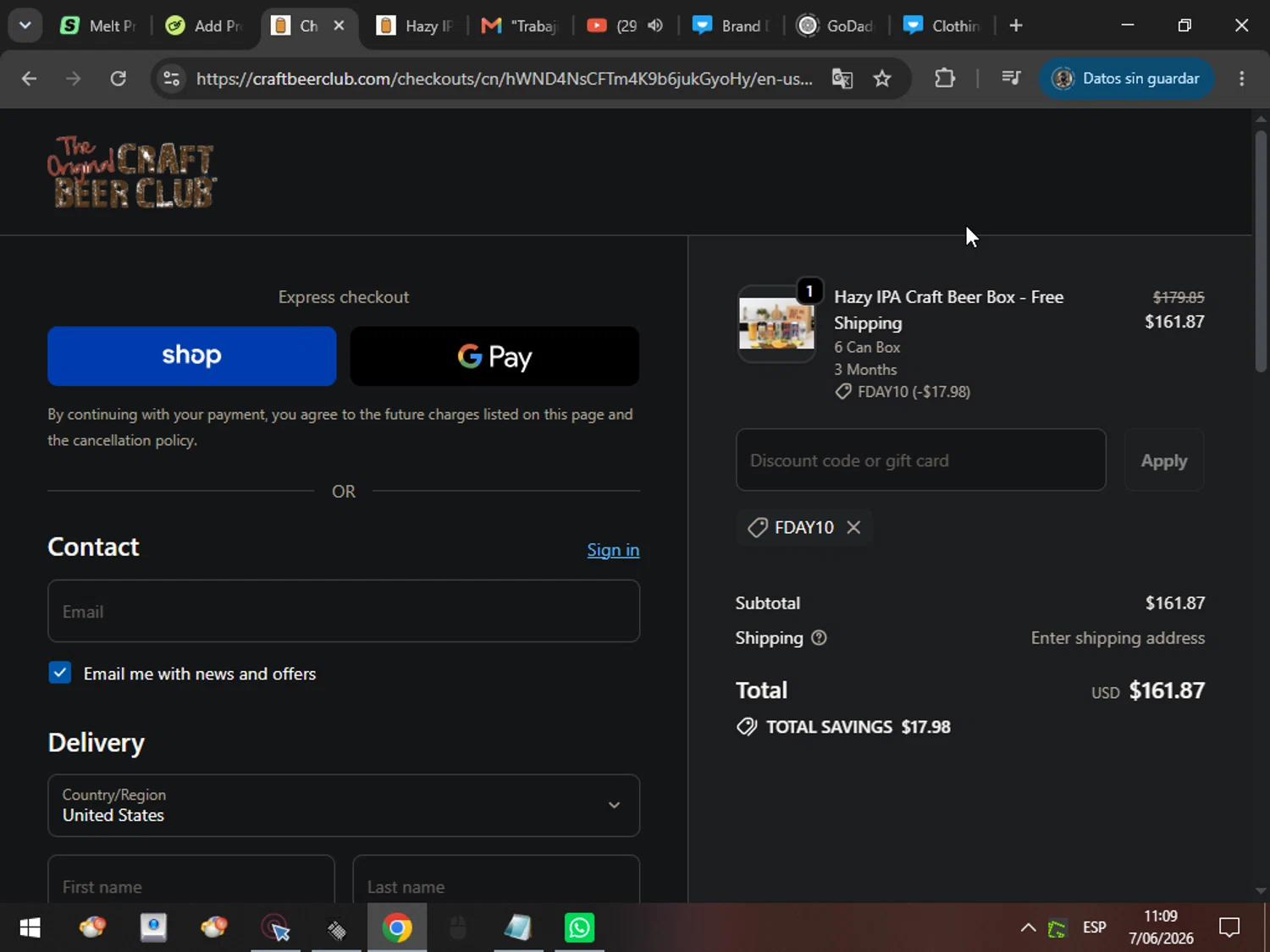Click the Last name field

coord(496,880)
